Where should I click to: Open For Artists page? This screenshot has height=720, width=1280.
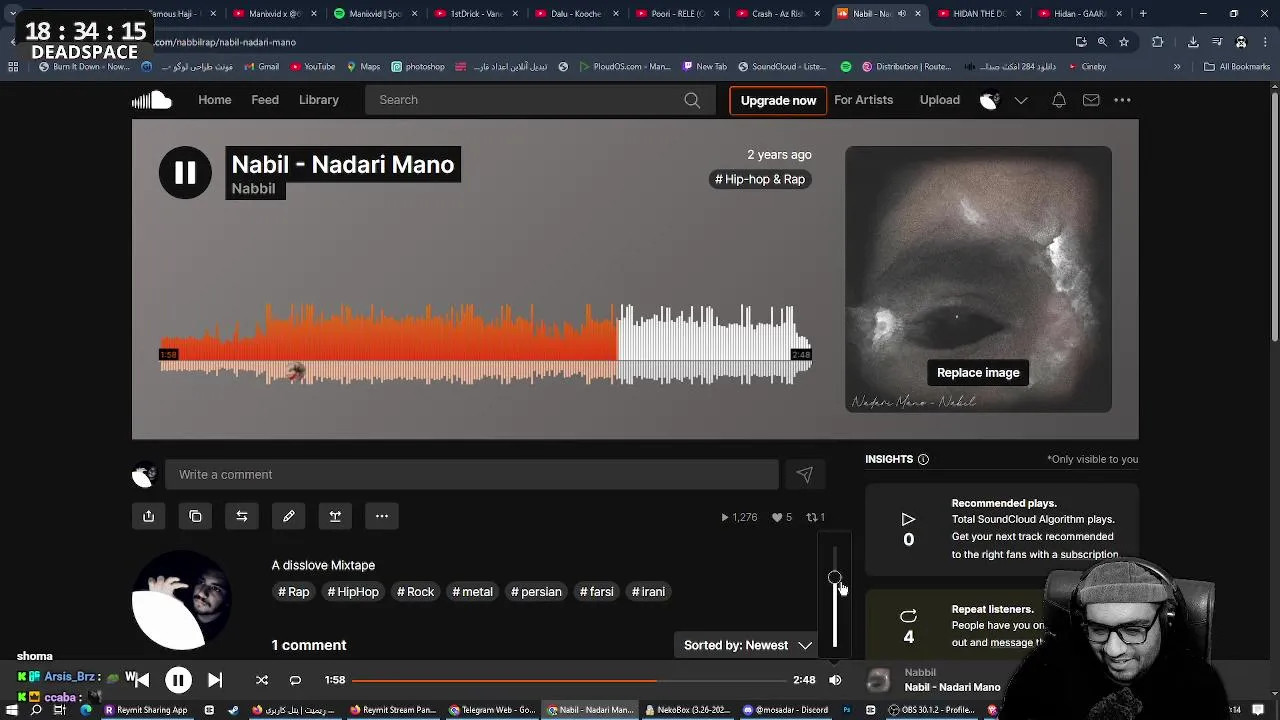tap(863, 100)
